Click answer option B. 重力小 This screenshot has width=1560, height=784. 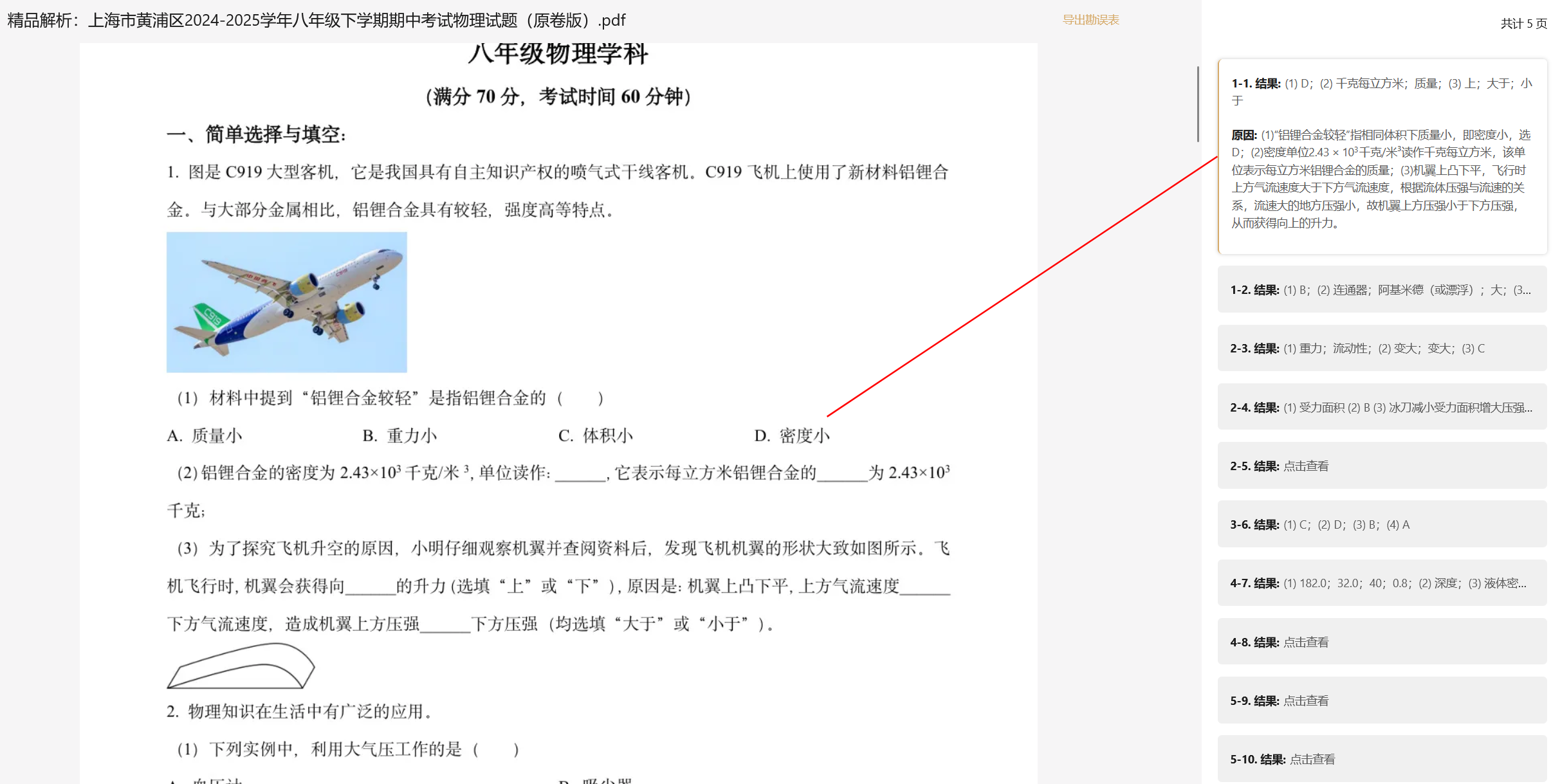[399, 436]
